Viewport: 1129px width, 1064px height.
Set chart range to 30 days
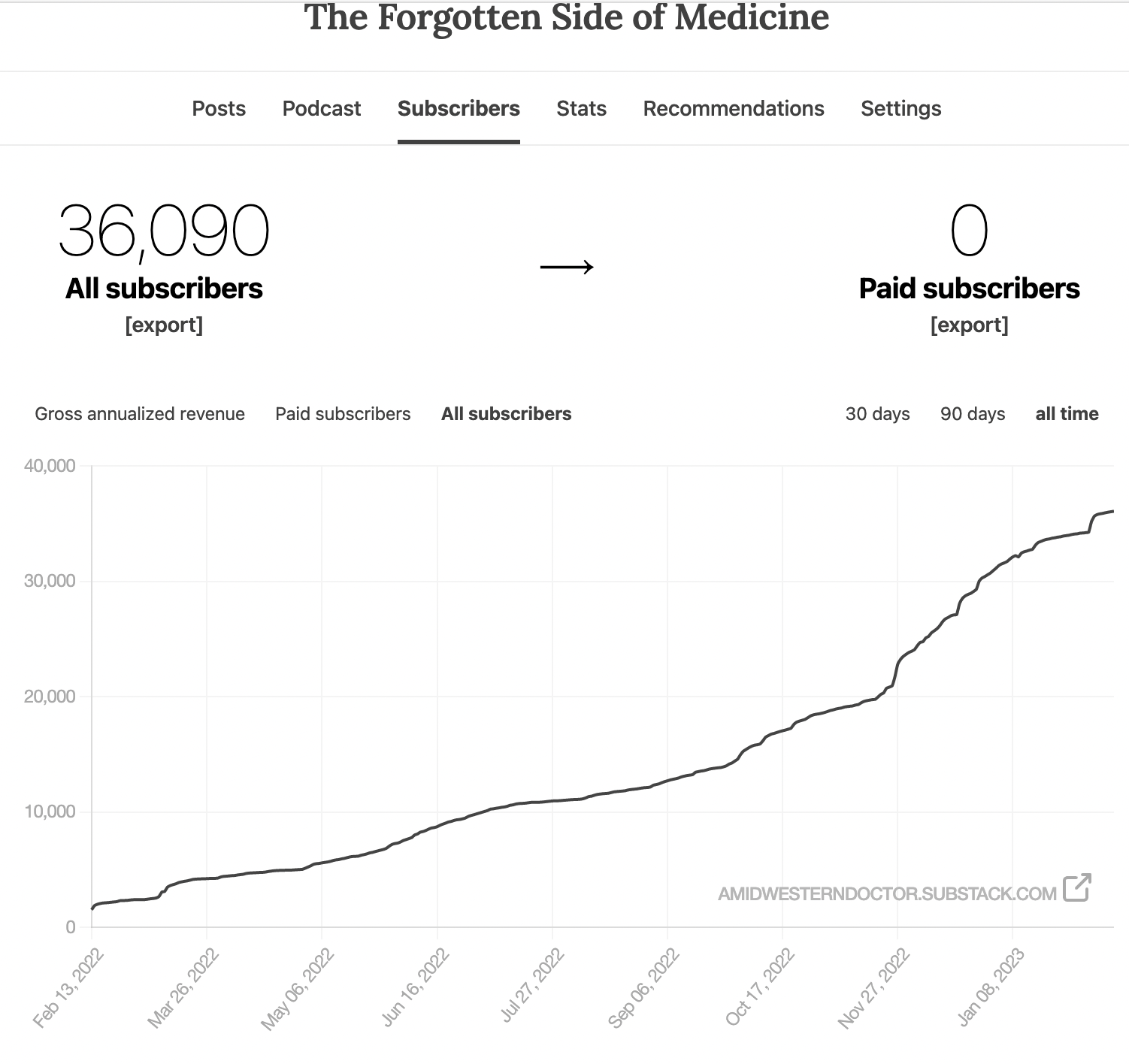click(877, 414)
